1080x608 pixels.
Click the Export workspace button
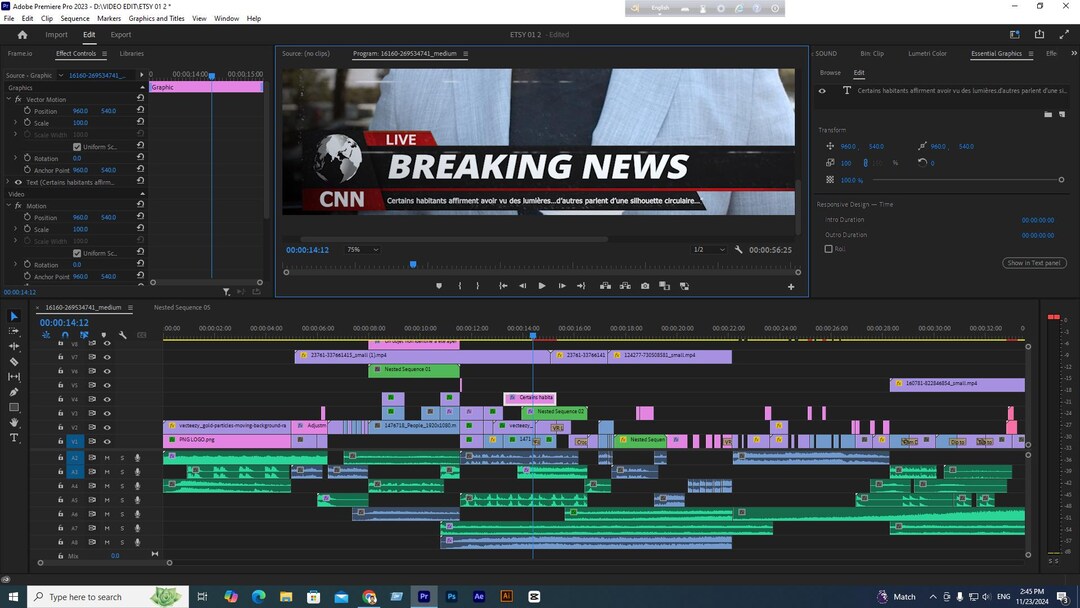coord(121,34)
